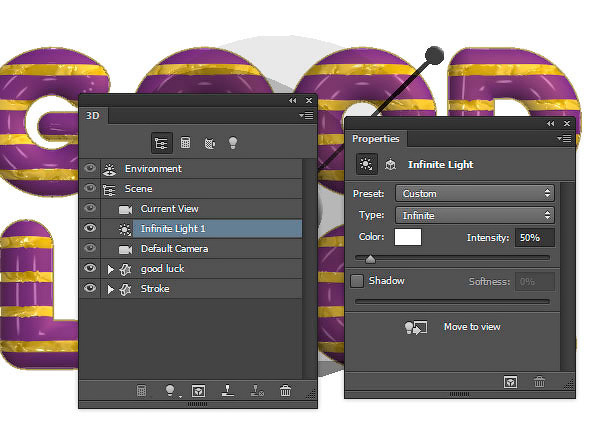Hide the Stroke mesh
600x435 pixels.
[90, 288]
